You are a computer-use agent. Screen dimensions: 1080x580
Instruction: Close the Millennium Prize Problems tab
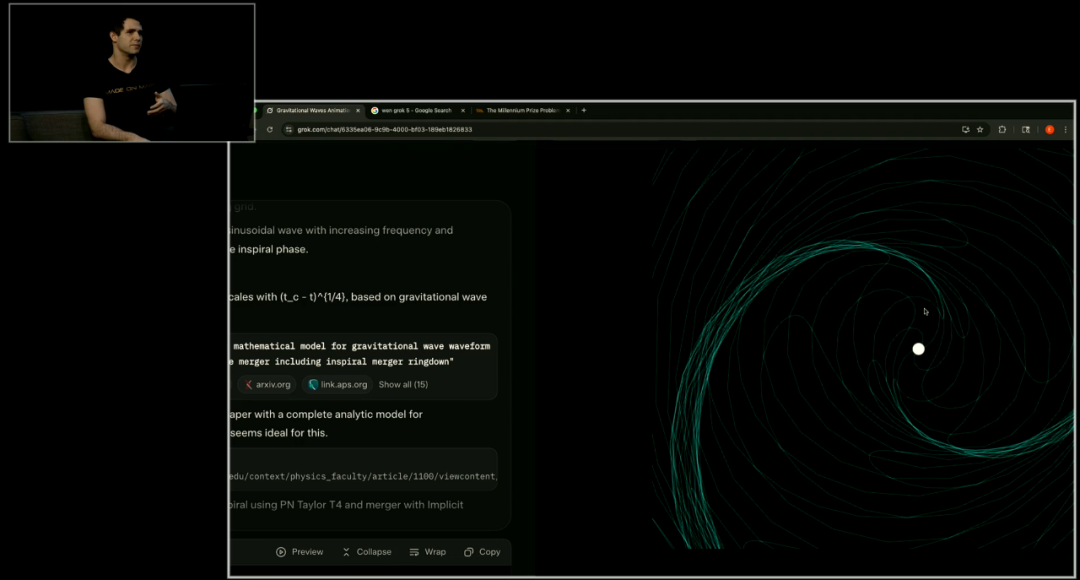click(x=568, y=110)
